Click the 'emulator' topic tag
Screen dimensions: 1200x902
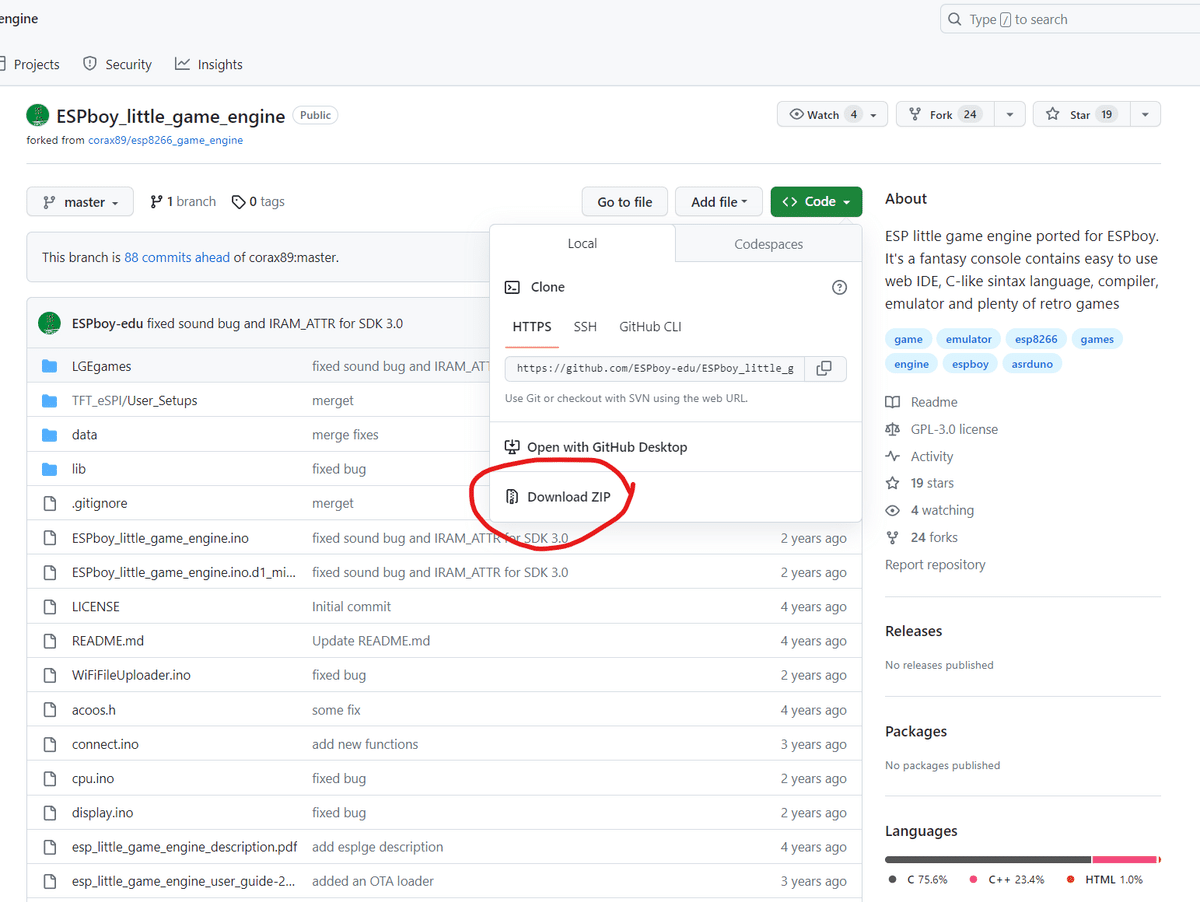[969, 339]
